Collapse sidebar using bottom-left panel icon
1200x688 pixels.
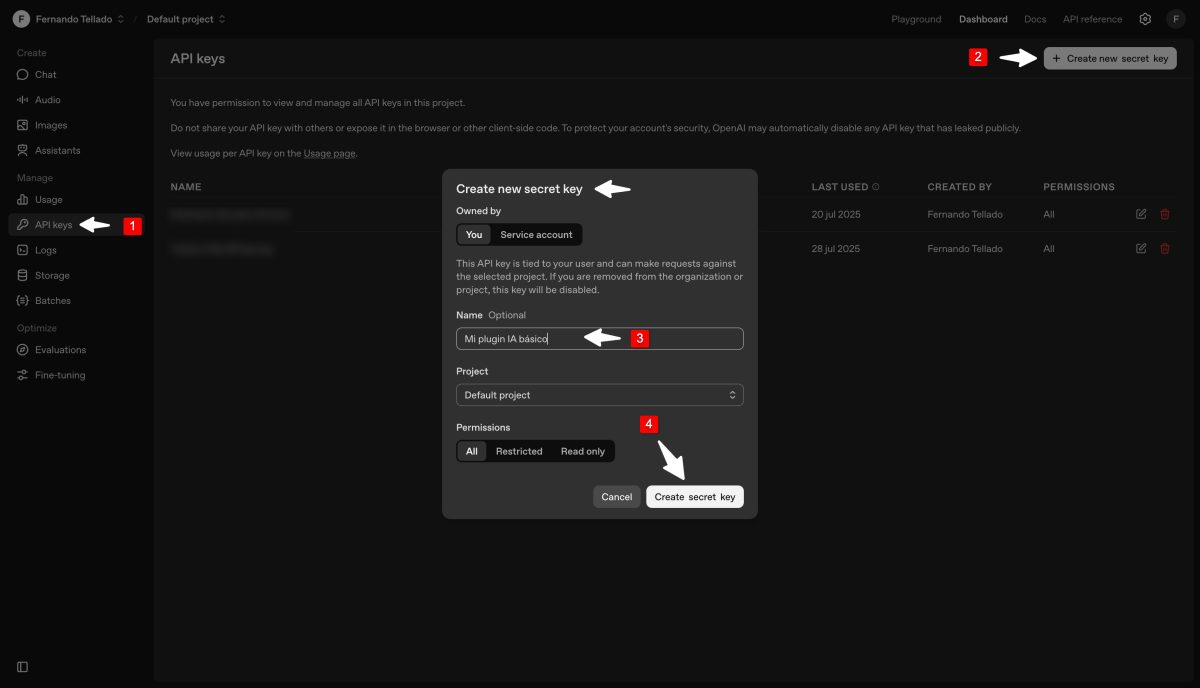(x=23, y=667)
